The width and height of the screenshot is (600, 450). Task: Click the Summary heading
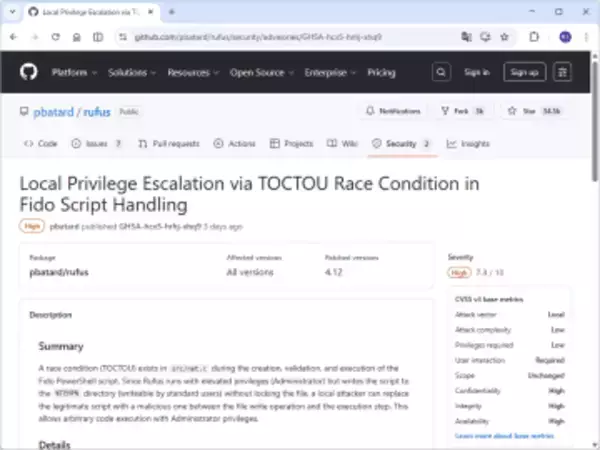[61, 346]
